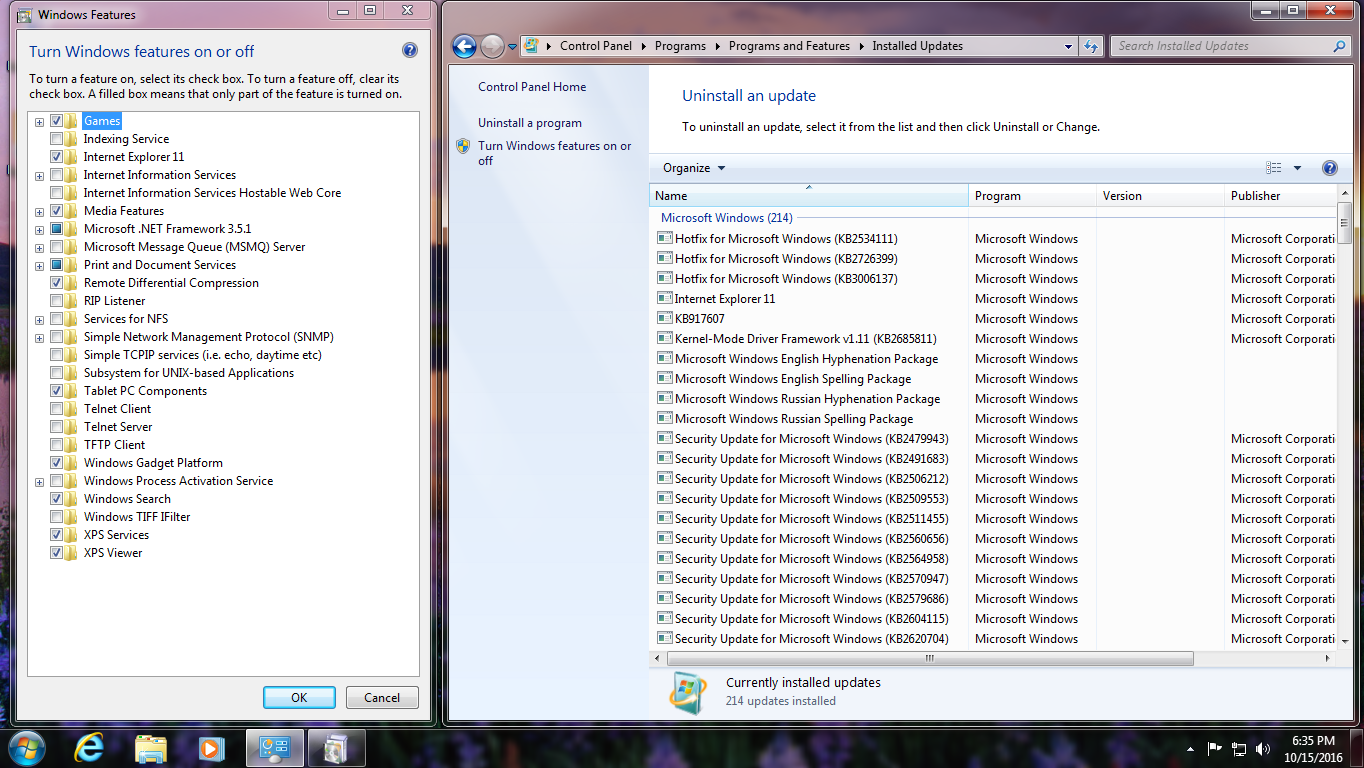
Task: Uncheck the Windows Search checkbox
Action: pyautogui.click(x=57, y=499)
